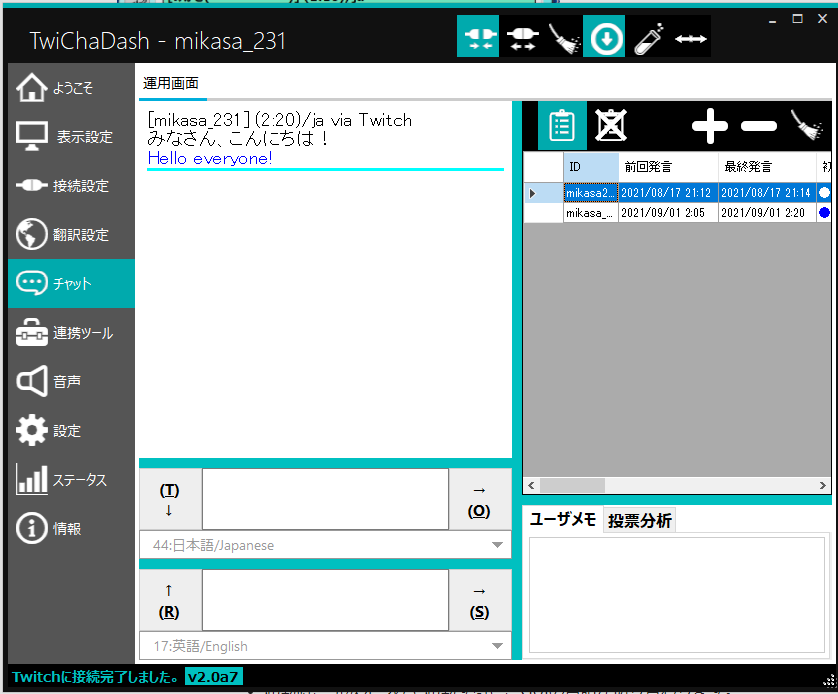838x694 pixels.
Task: Click the (O) arrow send button
Action: click(x=479, y=499)
